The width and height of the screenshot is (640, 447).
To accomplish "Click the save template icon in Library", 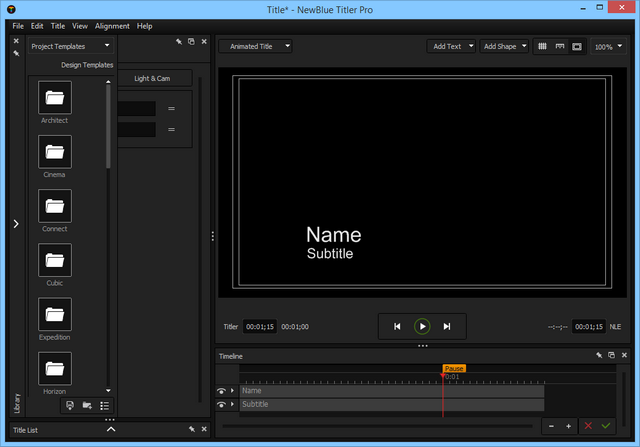I will (x=69, y=405).
